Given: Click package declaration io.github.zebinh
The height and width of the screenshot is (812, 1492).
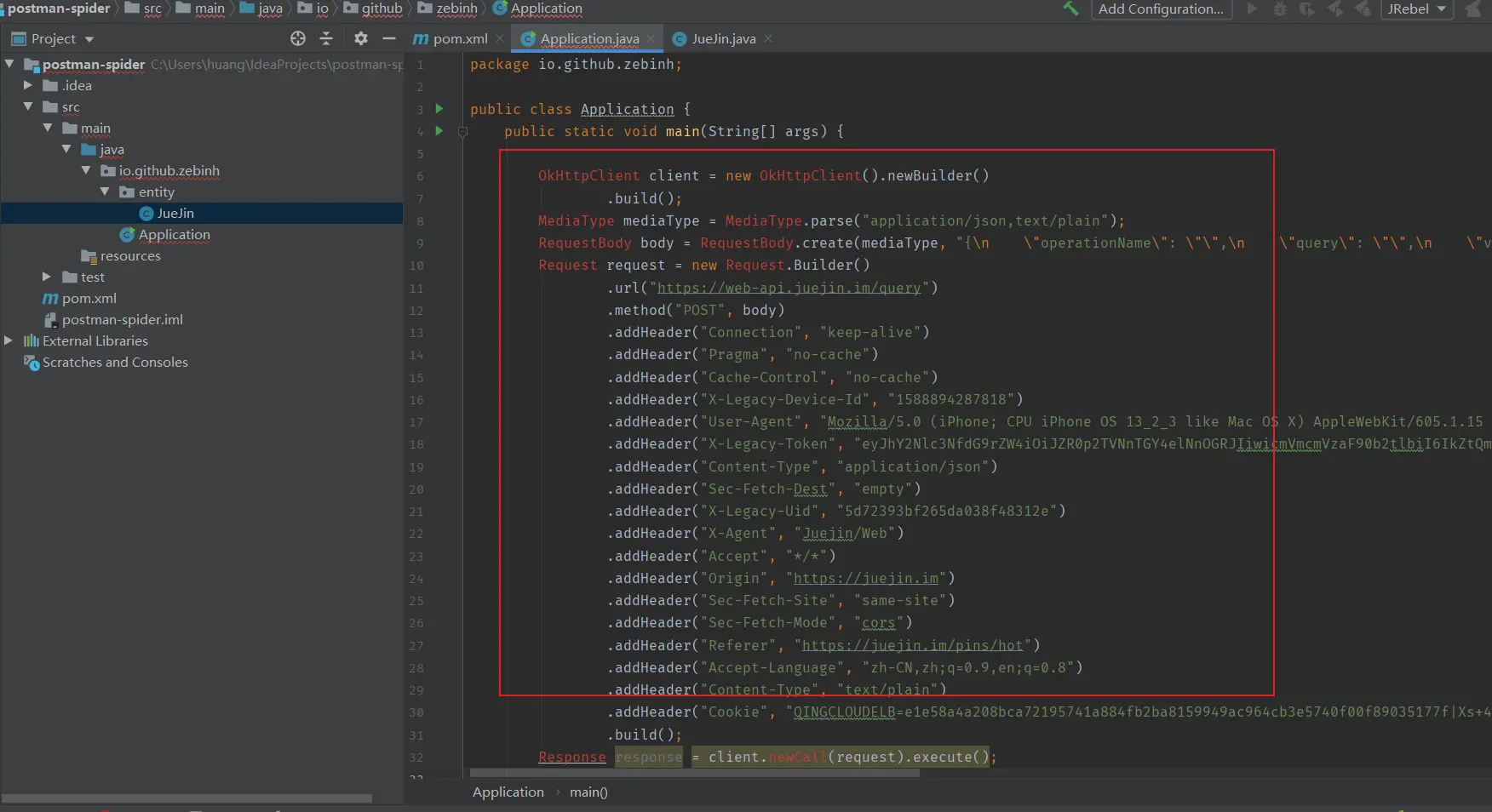Looking at the screenshot, I should [606, 64].
